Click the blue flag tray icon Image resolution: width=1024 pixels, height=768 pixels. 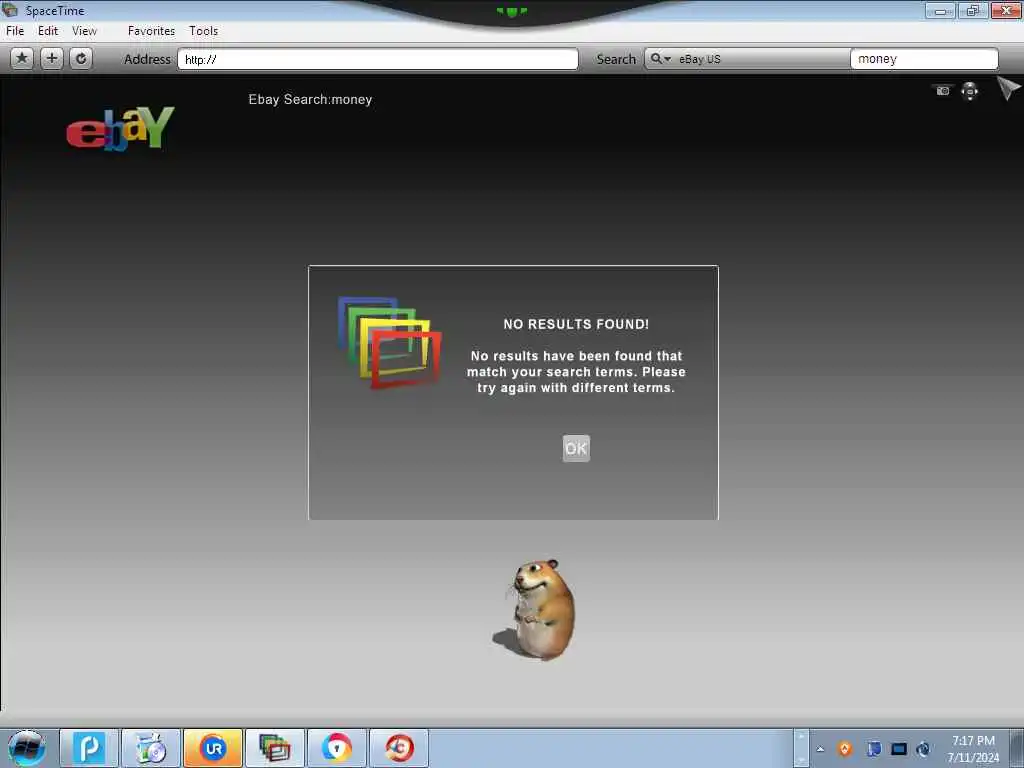point(873,749)
